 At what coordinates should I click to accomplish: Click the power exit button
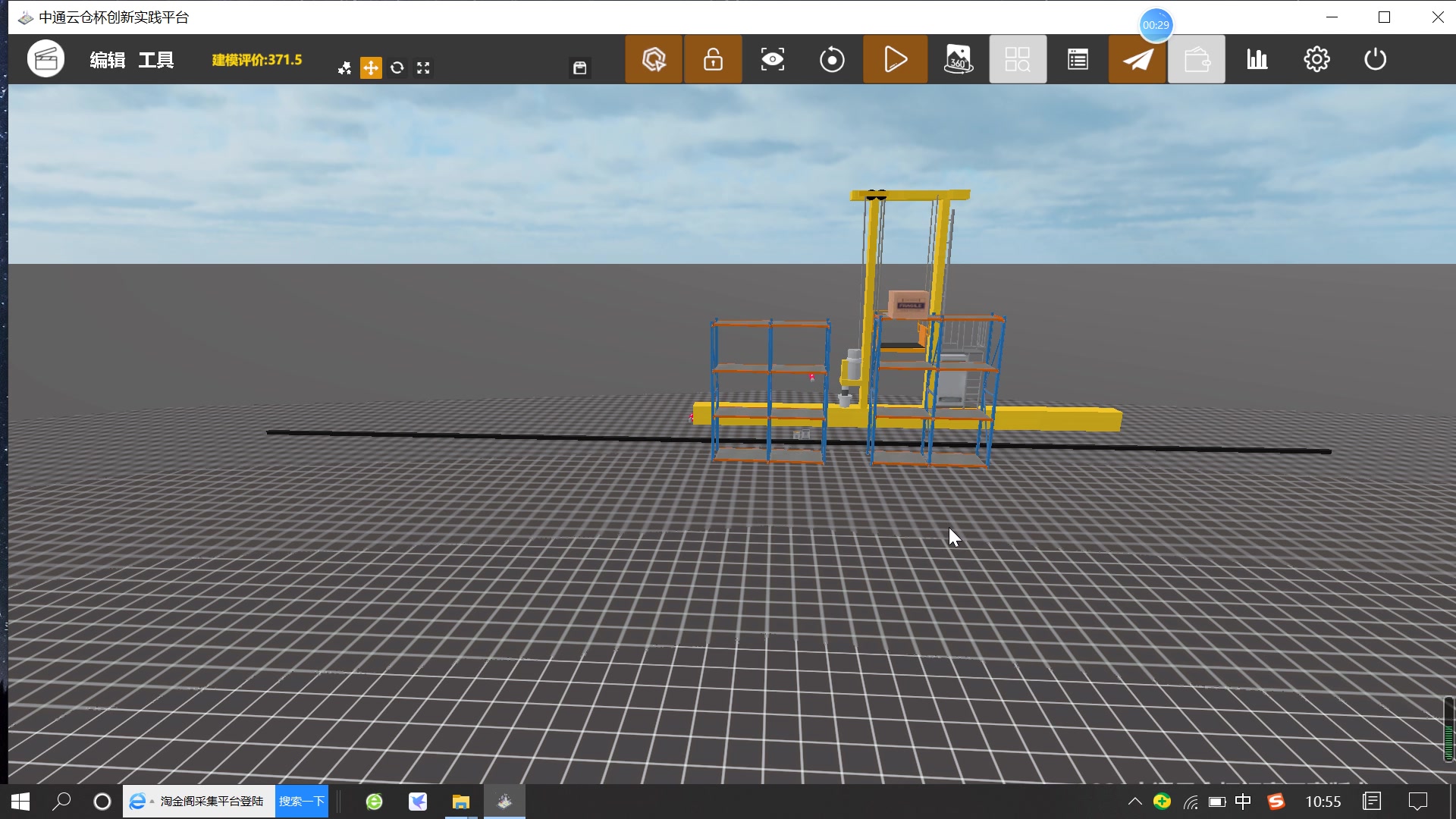pyautogui.click(x=1375, y=59)
